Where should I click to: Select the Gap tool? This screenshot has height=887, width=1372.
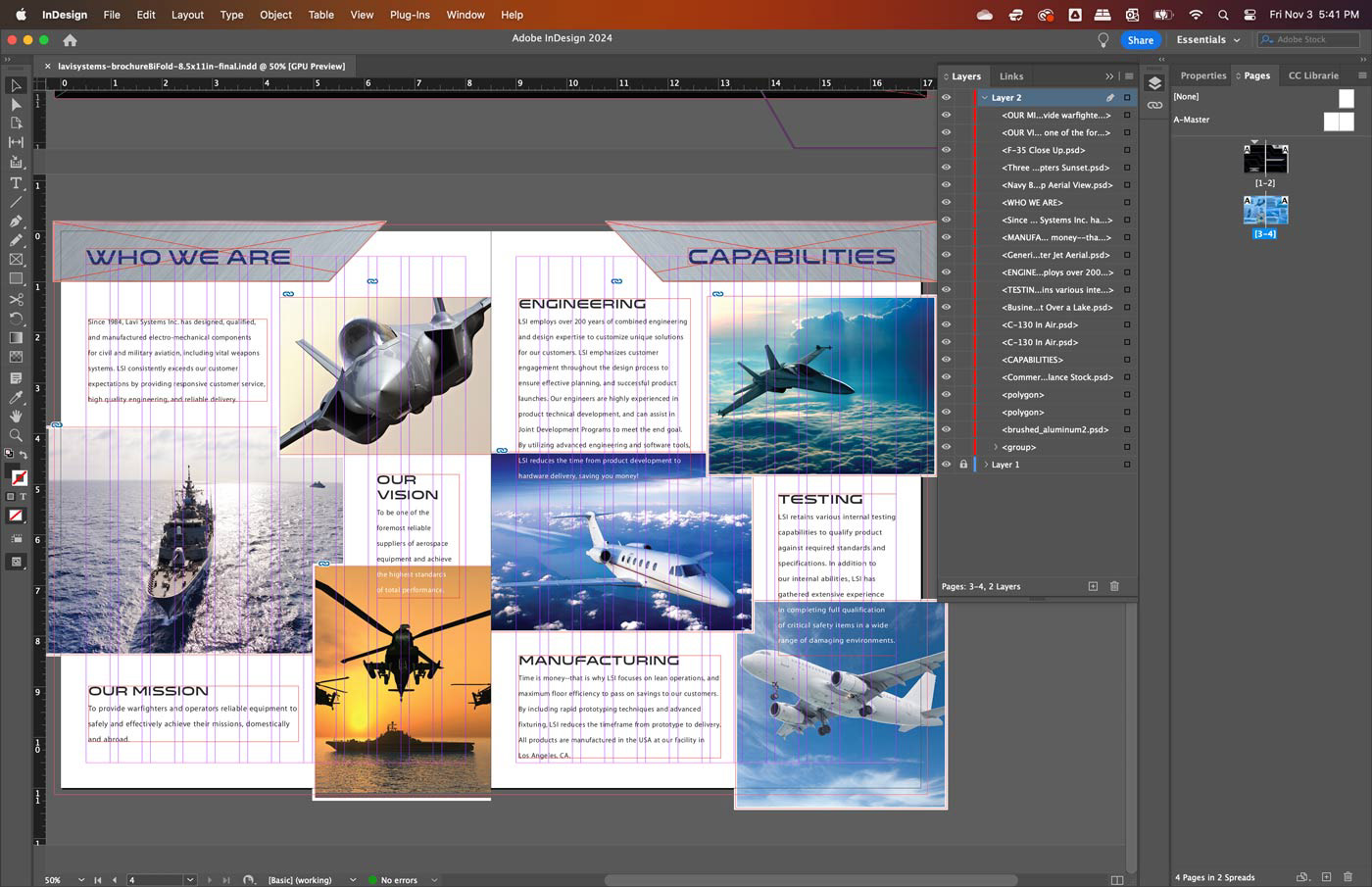pyautogui.click(x=16, y=143)
